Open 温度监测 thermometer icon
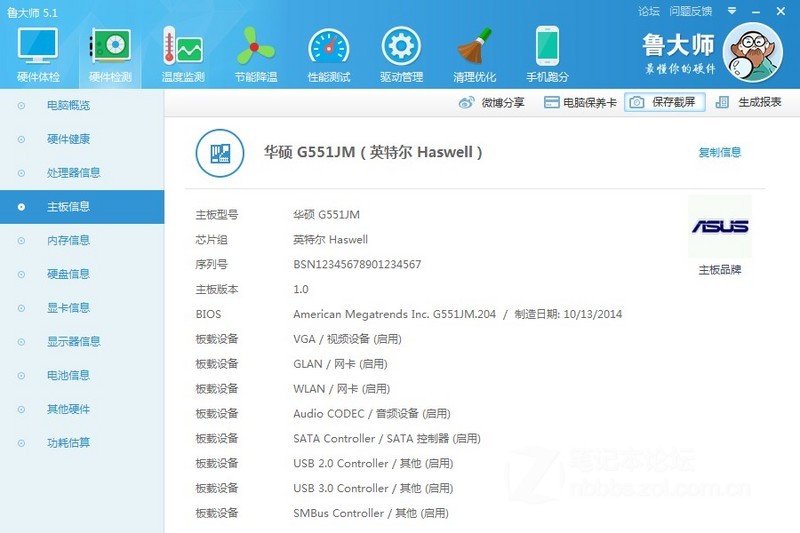 [183, 46]
